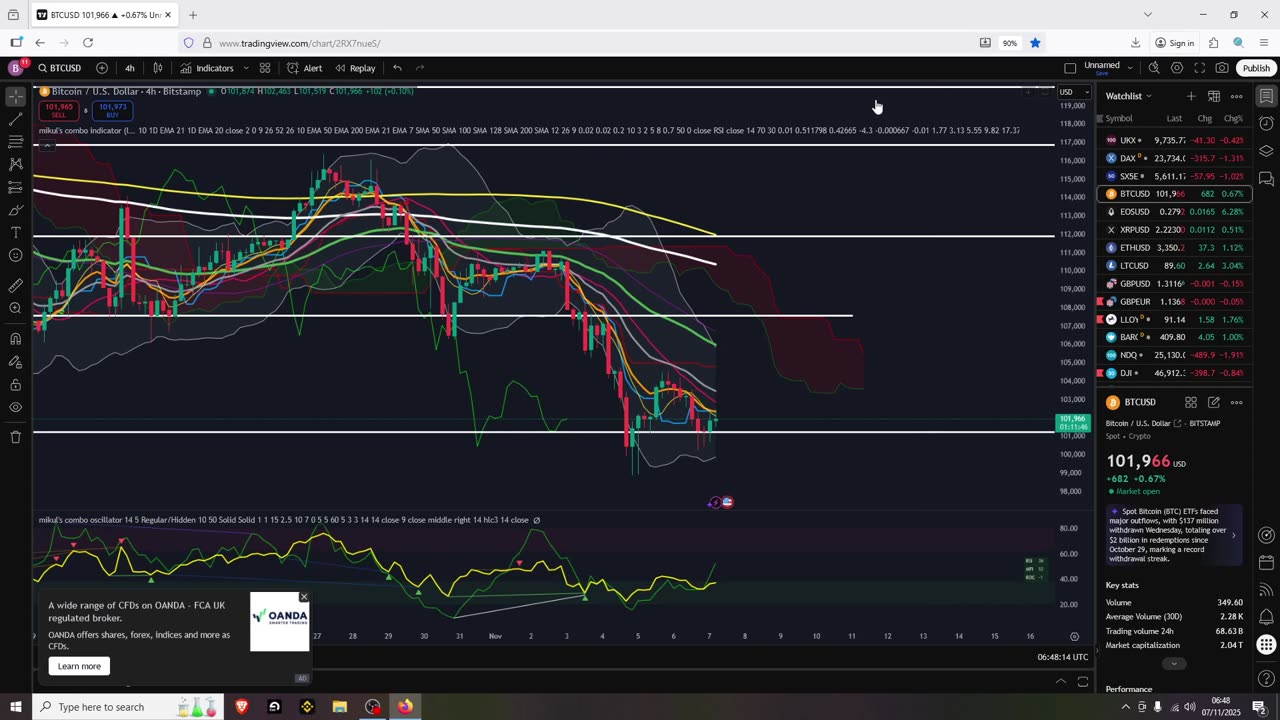Click the blue BUY price button
This screenshot has width=1280, height=720.
point(113,110)
